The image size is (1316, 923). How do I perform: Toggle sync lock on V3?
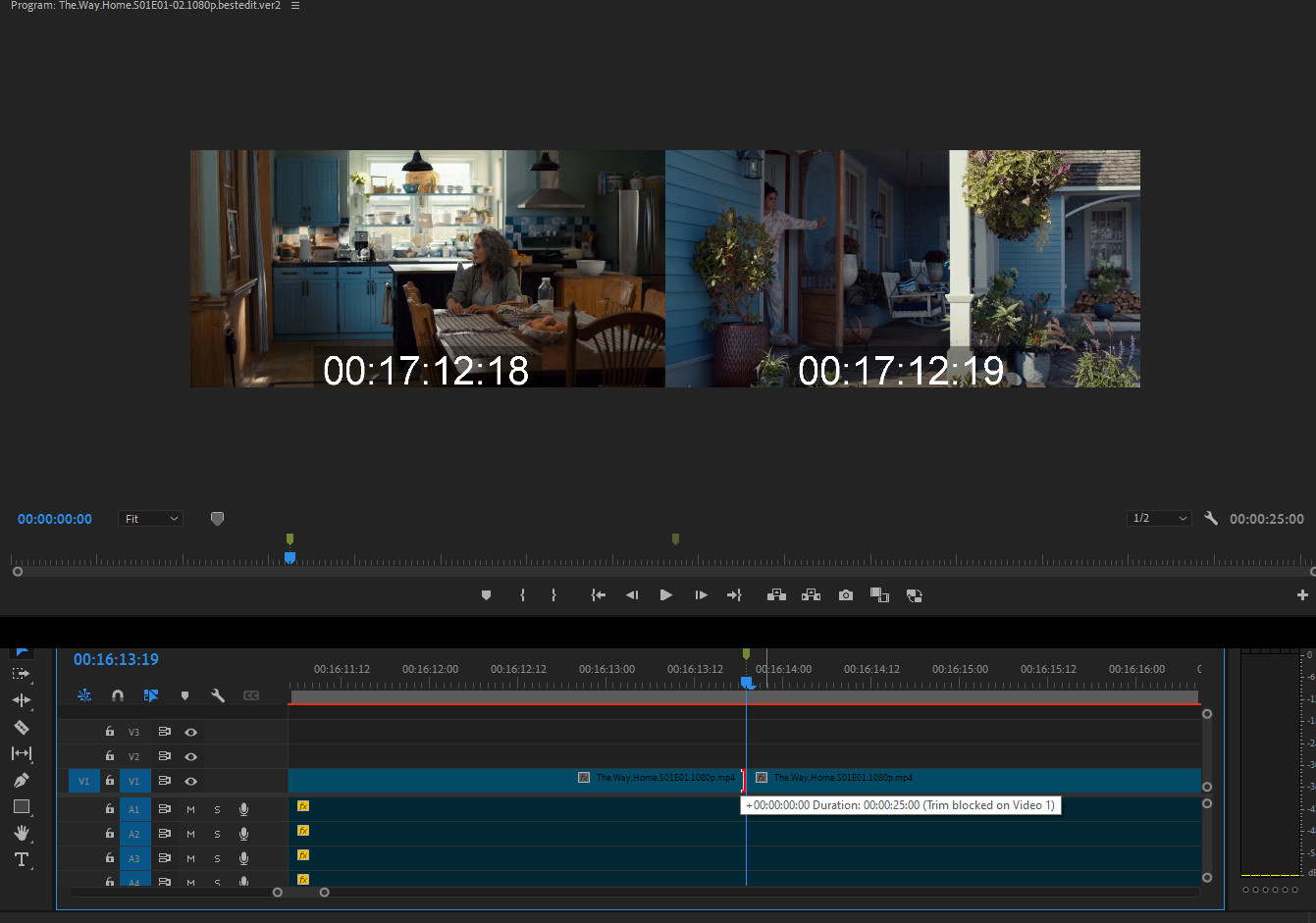tap(165, 732)
